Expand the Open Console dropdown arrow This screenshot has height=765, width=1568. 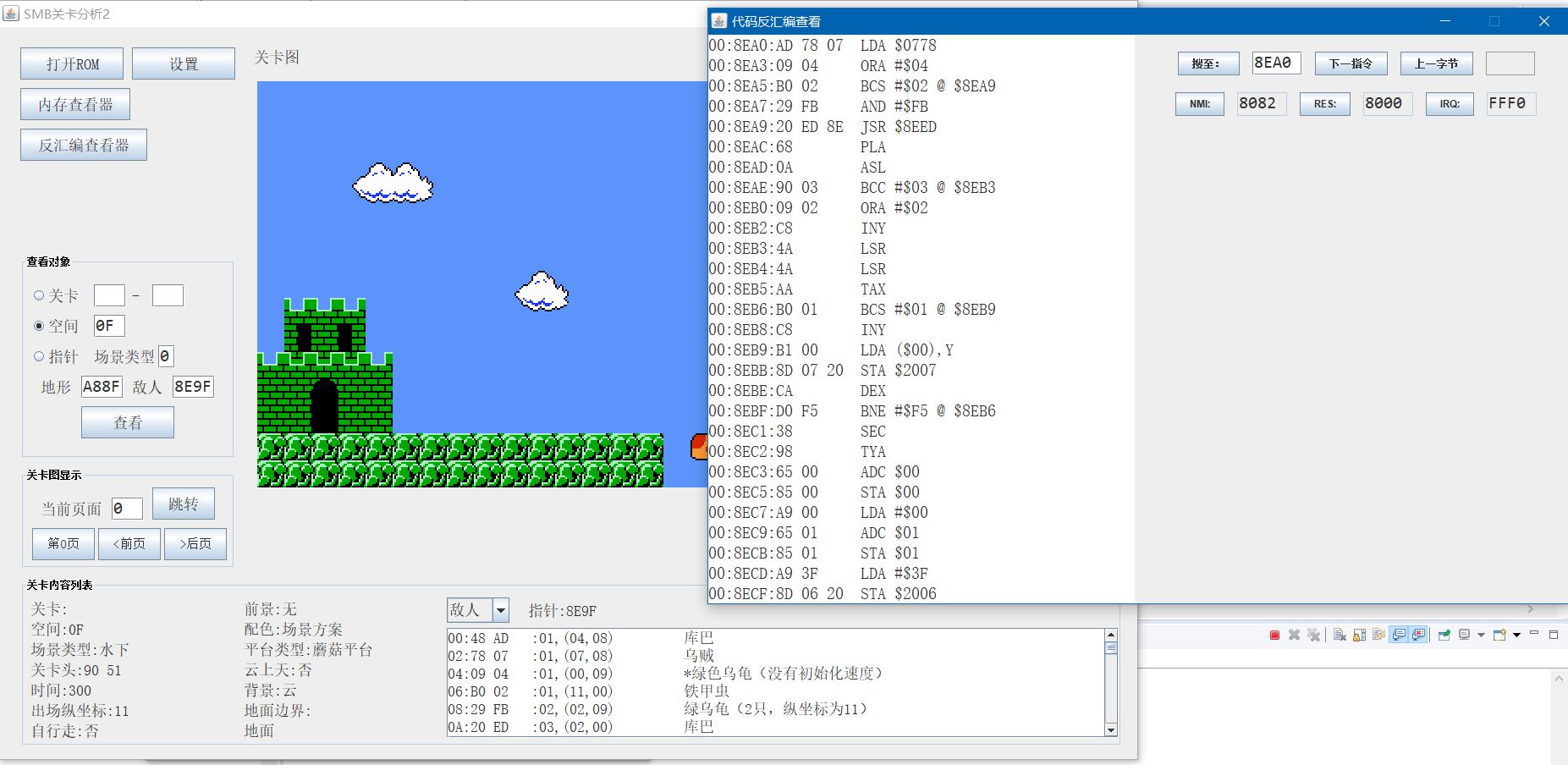coord(1516,635)
